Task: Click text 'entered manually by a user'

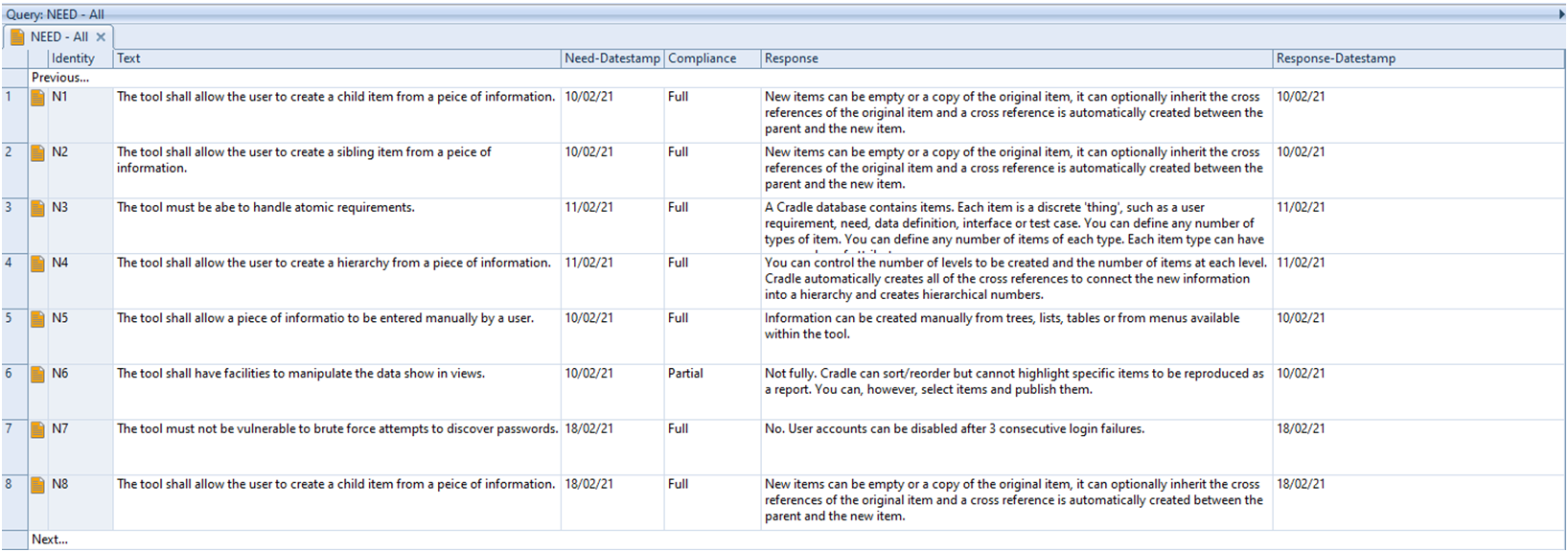Action: coord(455,318)
